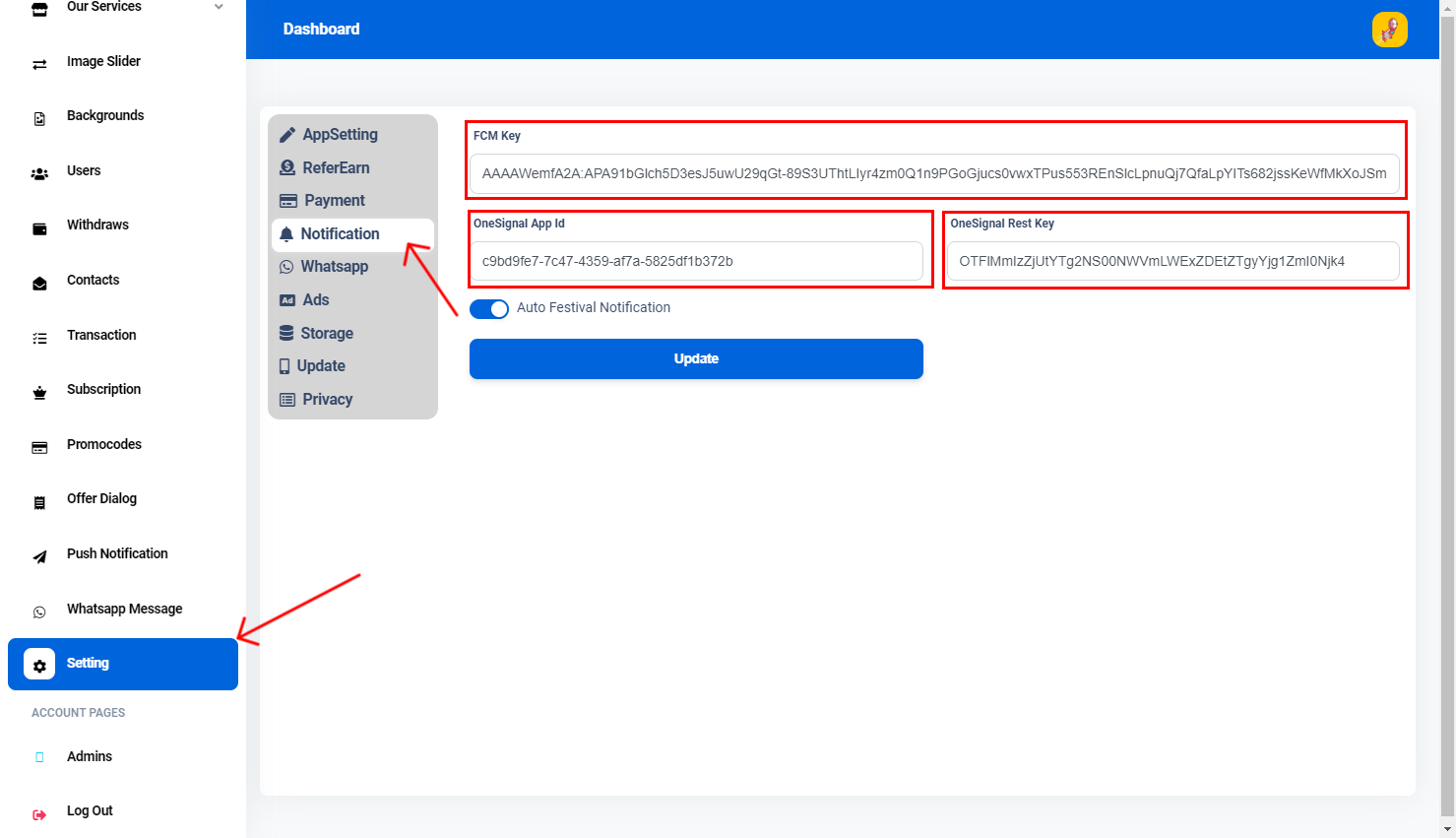Click the Admins square icon
The image size is (1456, 838).
click(39, 757)
